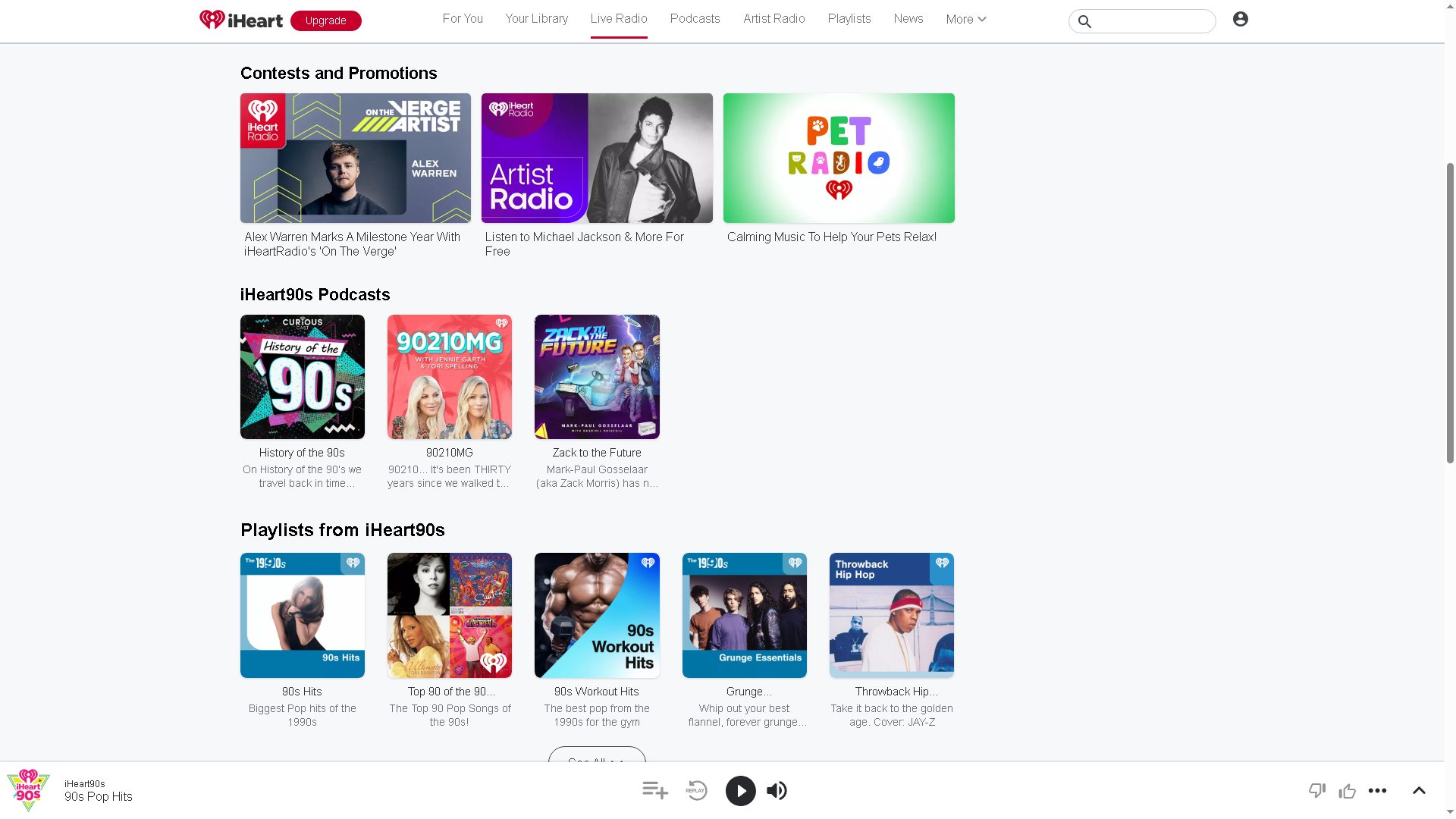
Task: Thumbs down the current station
Action: [1317, 790]
